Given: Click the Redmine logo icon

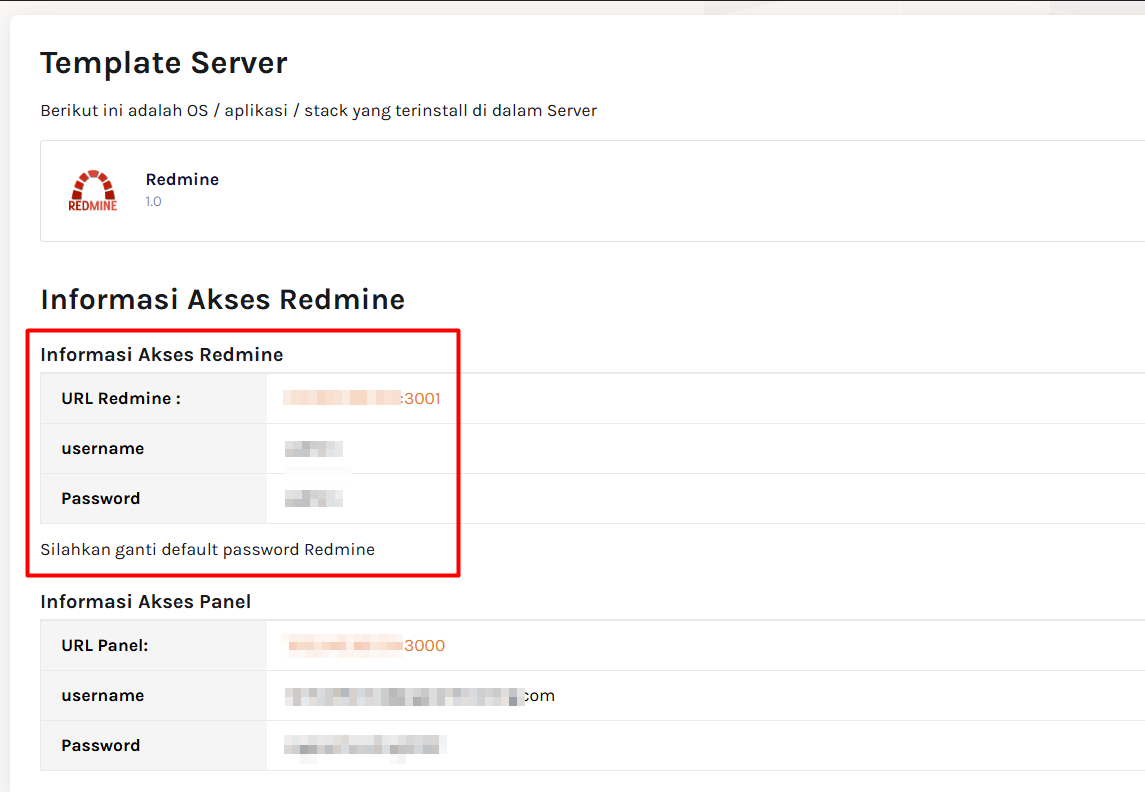Looking at the screenshot, I should coord(93,190).
